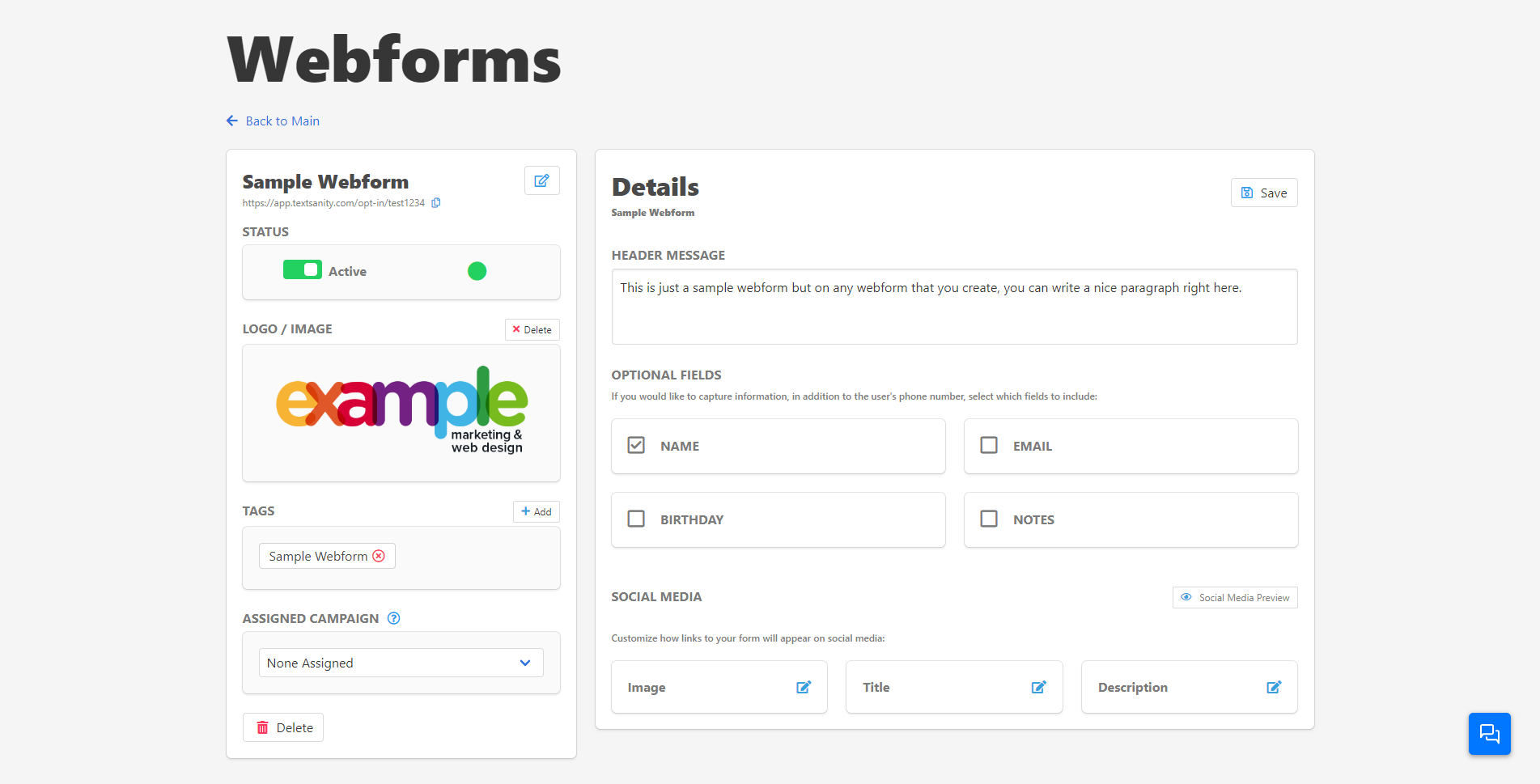Toggle the Active status switch
This screenshot has height=784, width=1540.
[x=303, y=270]
